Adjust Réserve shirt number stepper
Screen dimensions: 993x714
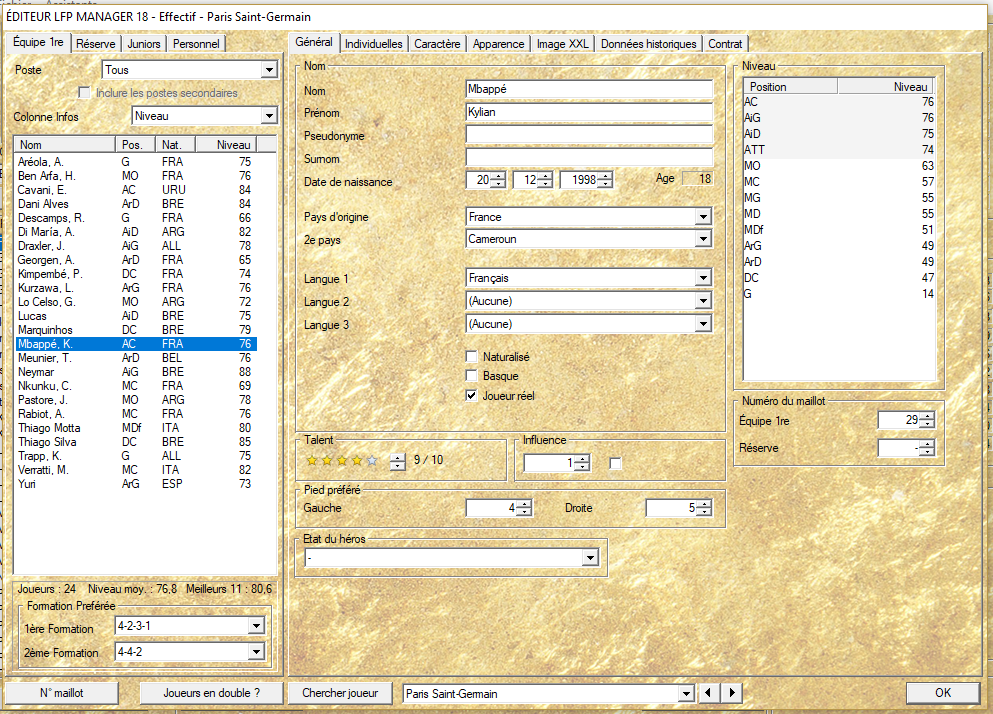(927, 448)
